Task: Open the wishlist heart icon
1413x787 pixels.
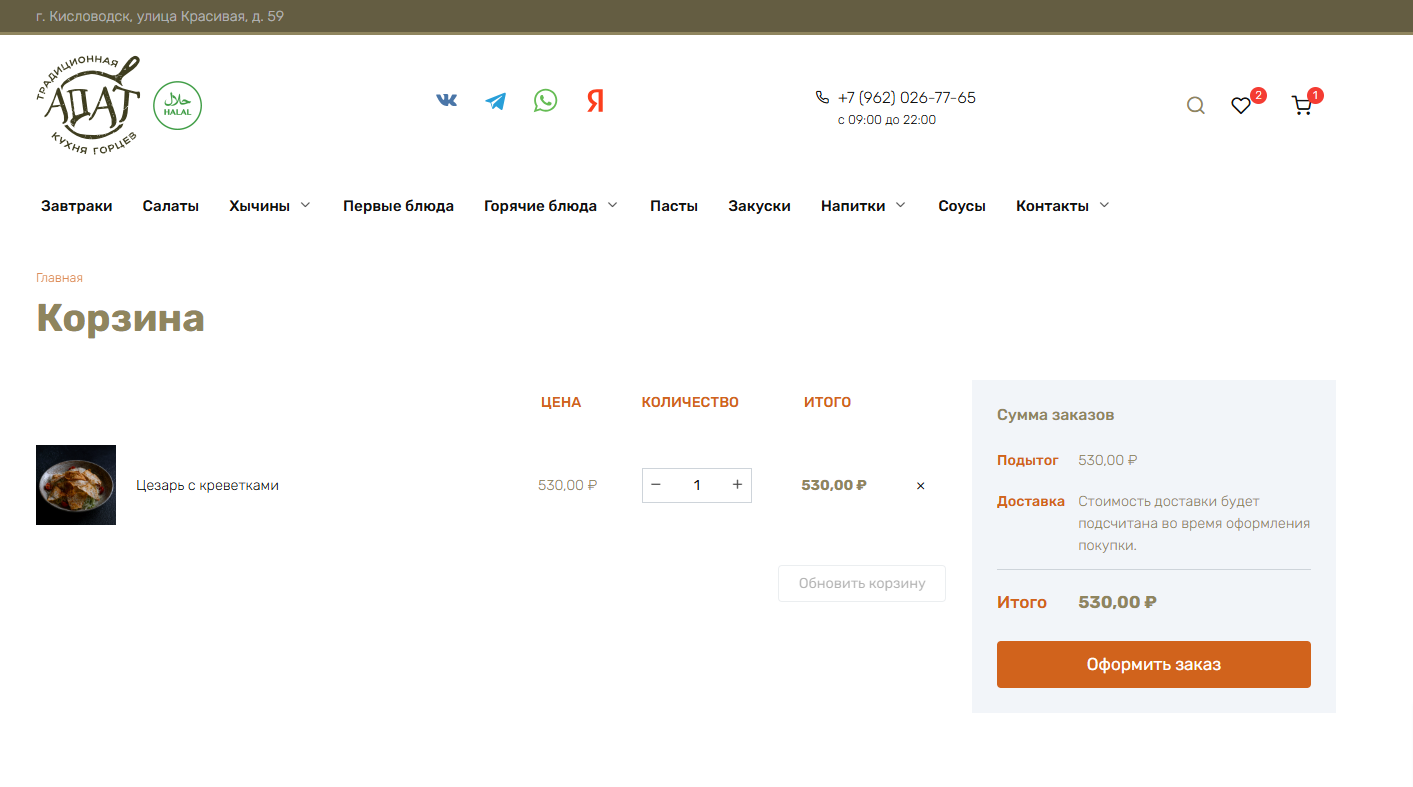Action: [x=1241, y=105]
